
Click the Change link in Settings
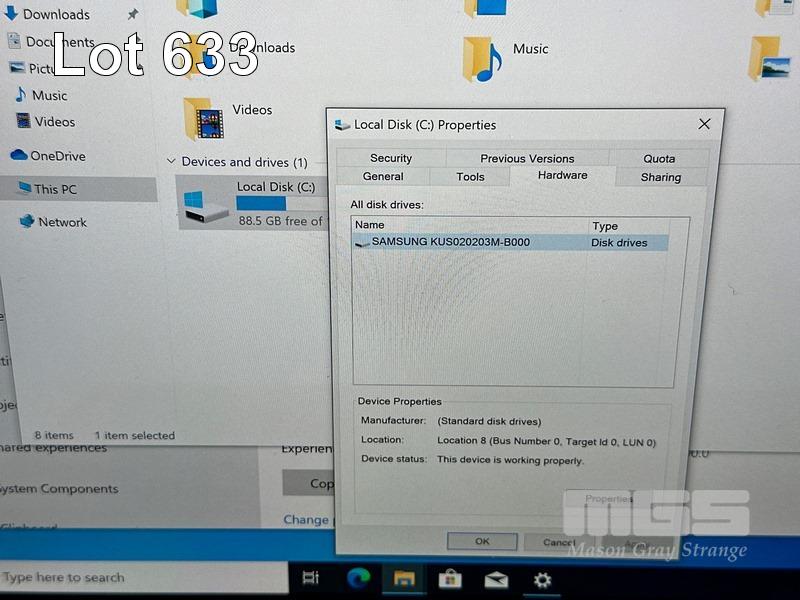click(x=306, y=520)
